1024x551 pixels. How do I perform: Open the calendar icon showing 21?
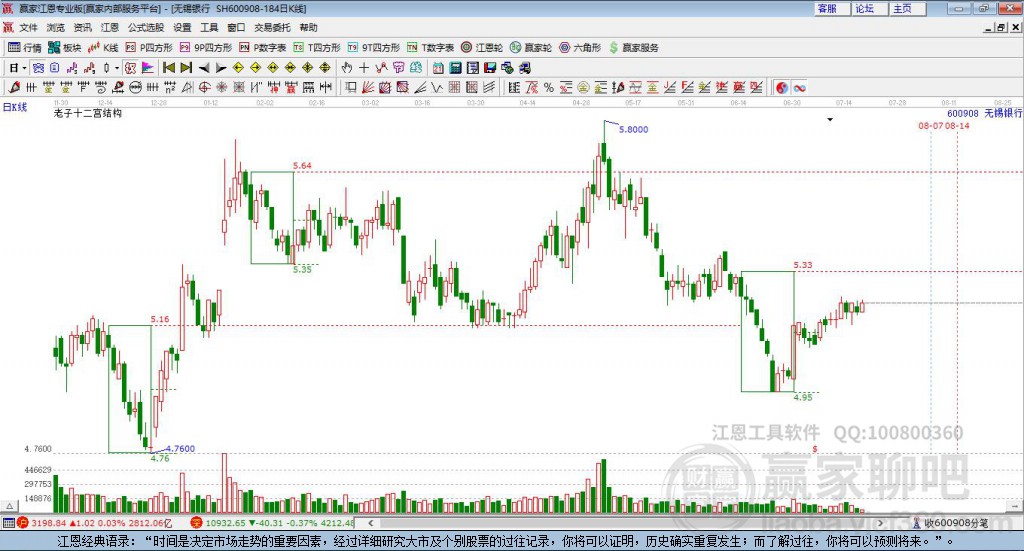point(438,68)
